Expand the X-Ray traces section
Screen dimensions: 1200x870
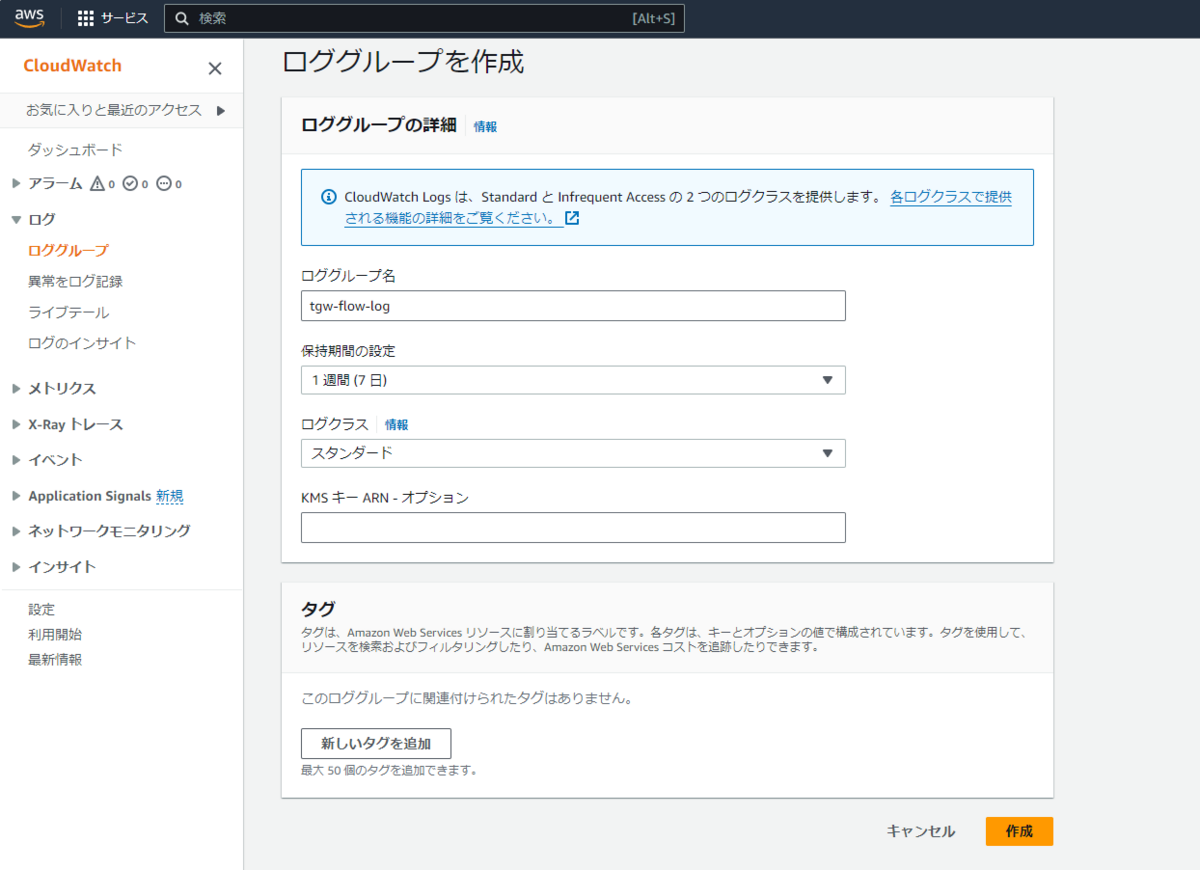click(x=16, y=424)
